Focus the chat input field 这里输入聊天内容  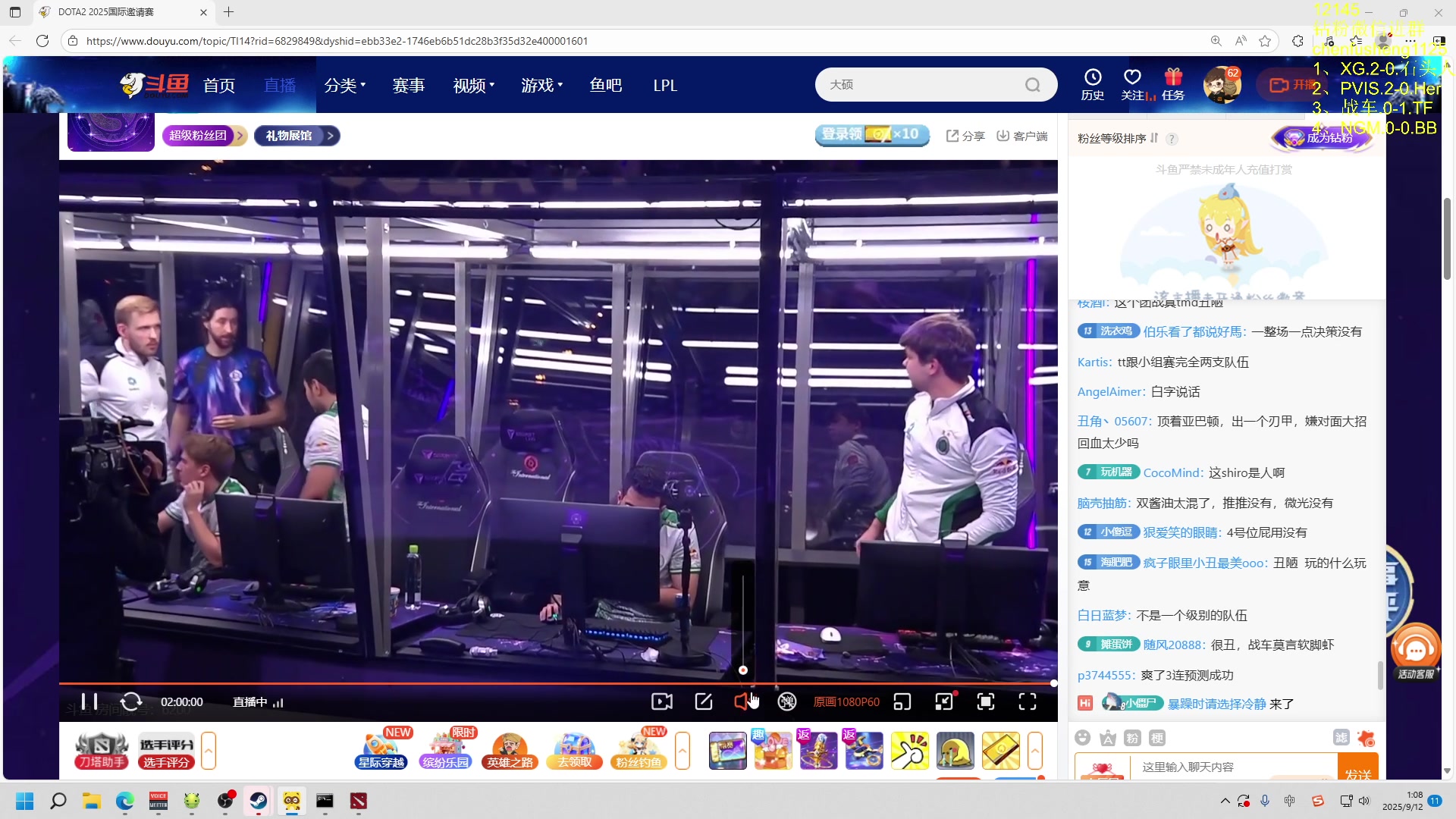tap(1234, 767)
